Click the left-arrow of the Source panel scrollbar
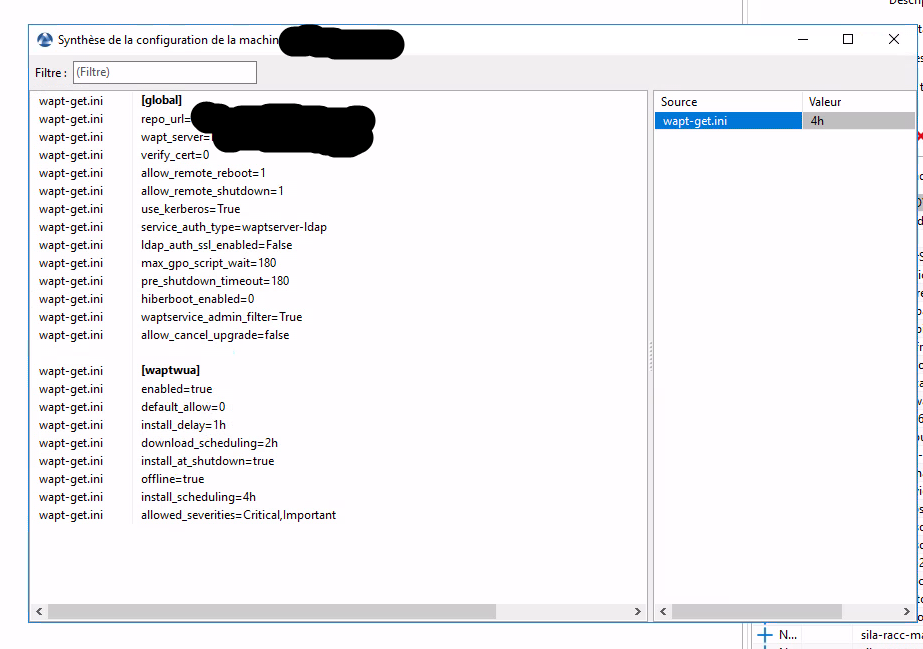 coord(663,611)
